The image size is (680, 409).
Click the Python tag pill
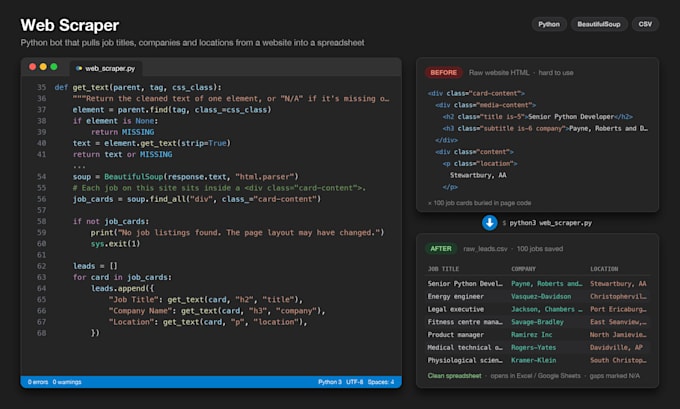549,24
